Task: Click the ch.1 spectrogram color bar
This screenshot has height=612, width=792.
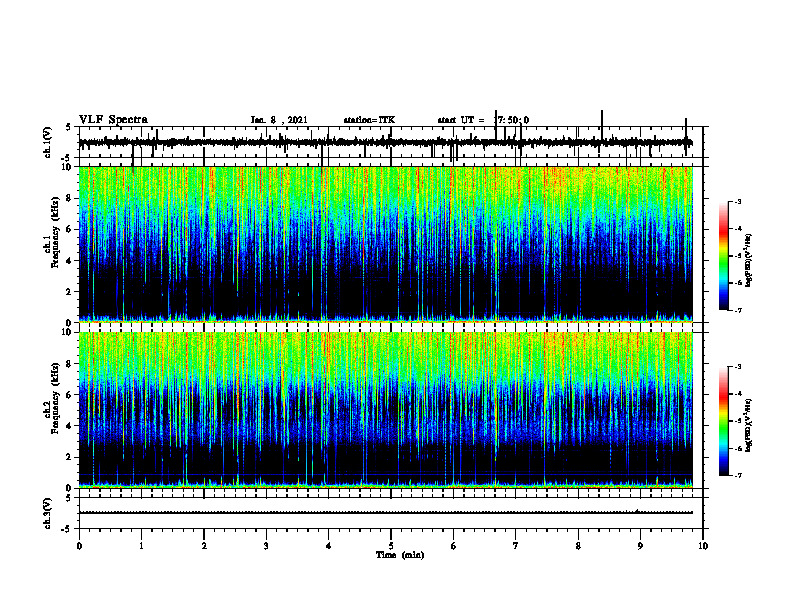Action: 723,256
